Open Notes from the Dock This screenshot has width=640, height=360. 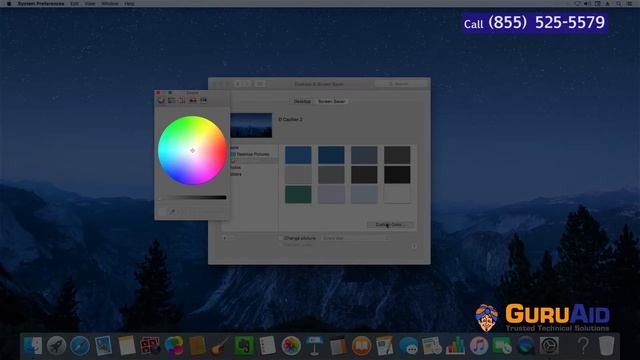[127, 346]
